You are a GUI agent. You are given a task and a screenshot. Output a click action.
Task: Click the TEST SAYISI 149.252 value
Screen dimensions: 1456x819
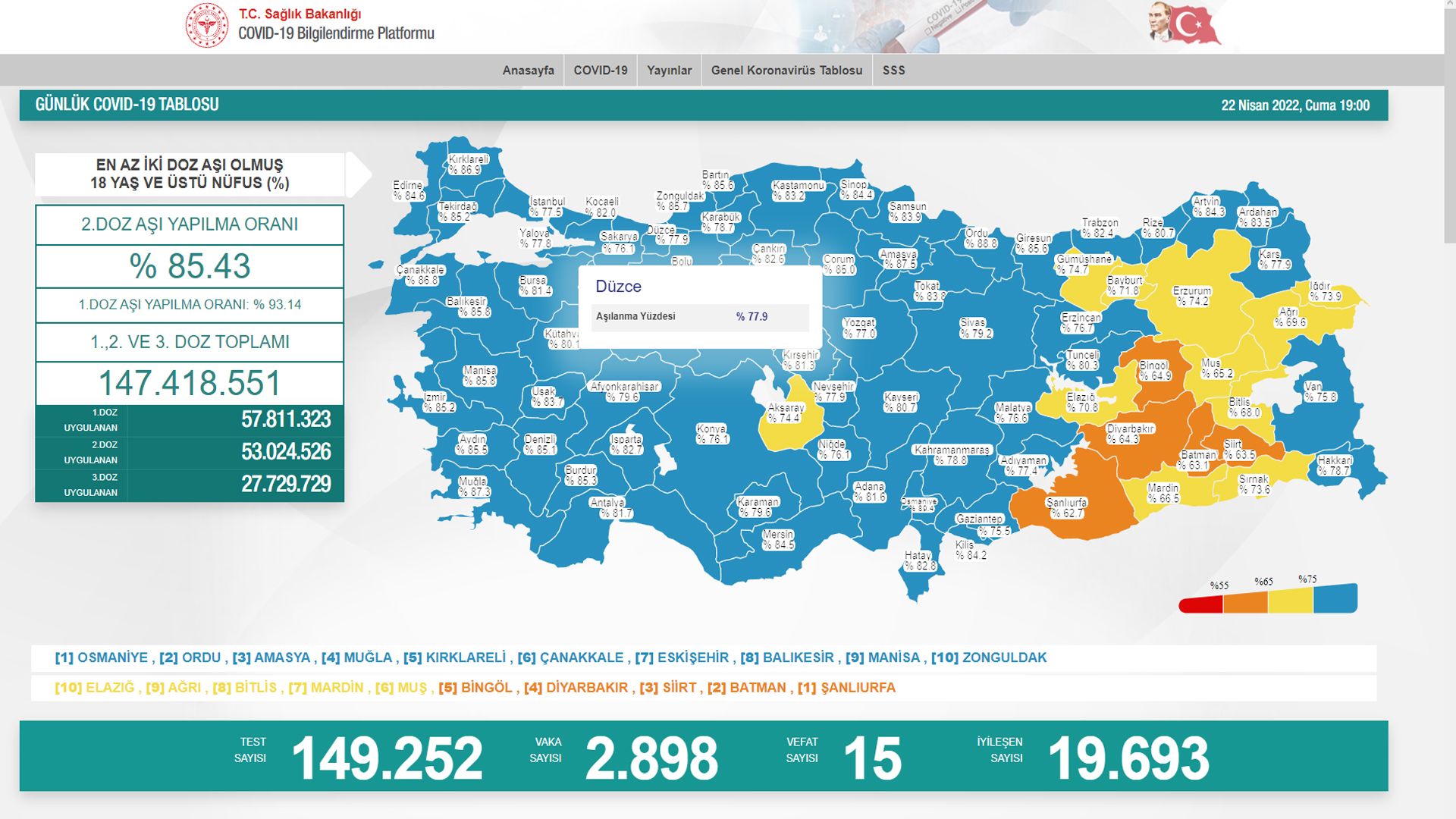point(387,758)
